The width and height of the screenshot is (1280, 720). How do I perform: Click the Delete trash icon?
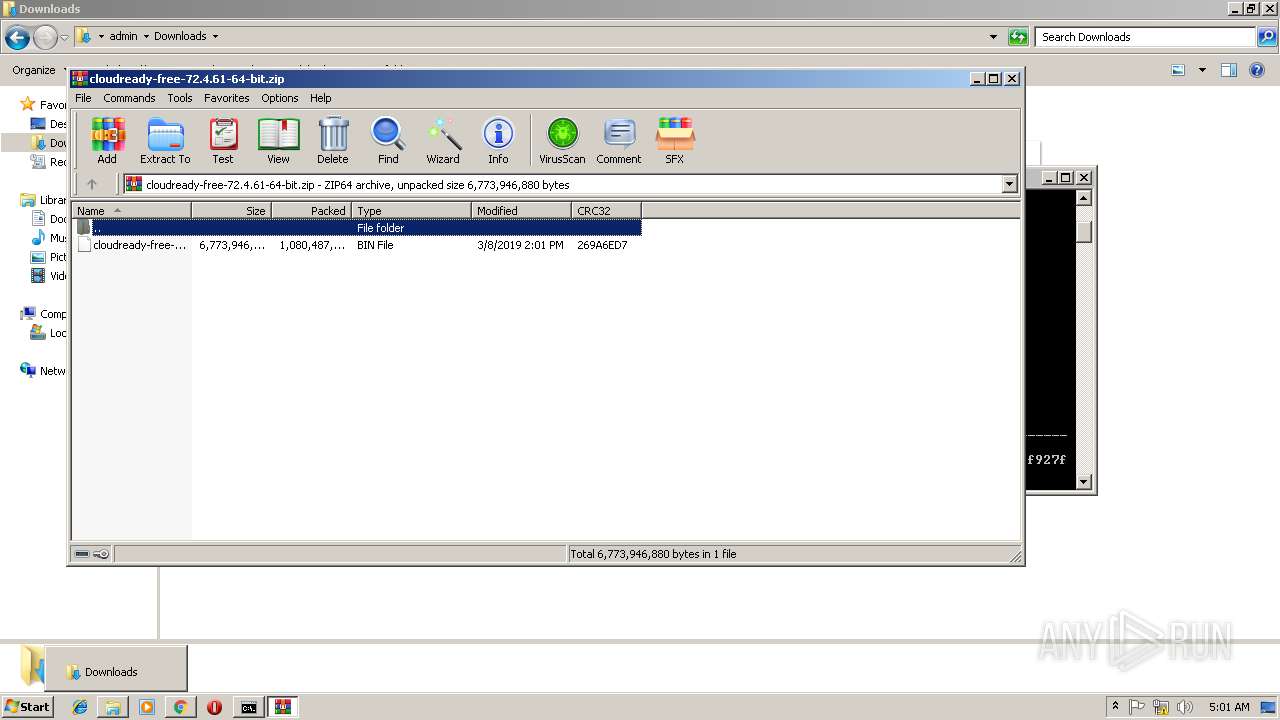pos(333,140)
